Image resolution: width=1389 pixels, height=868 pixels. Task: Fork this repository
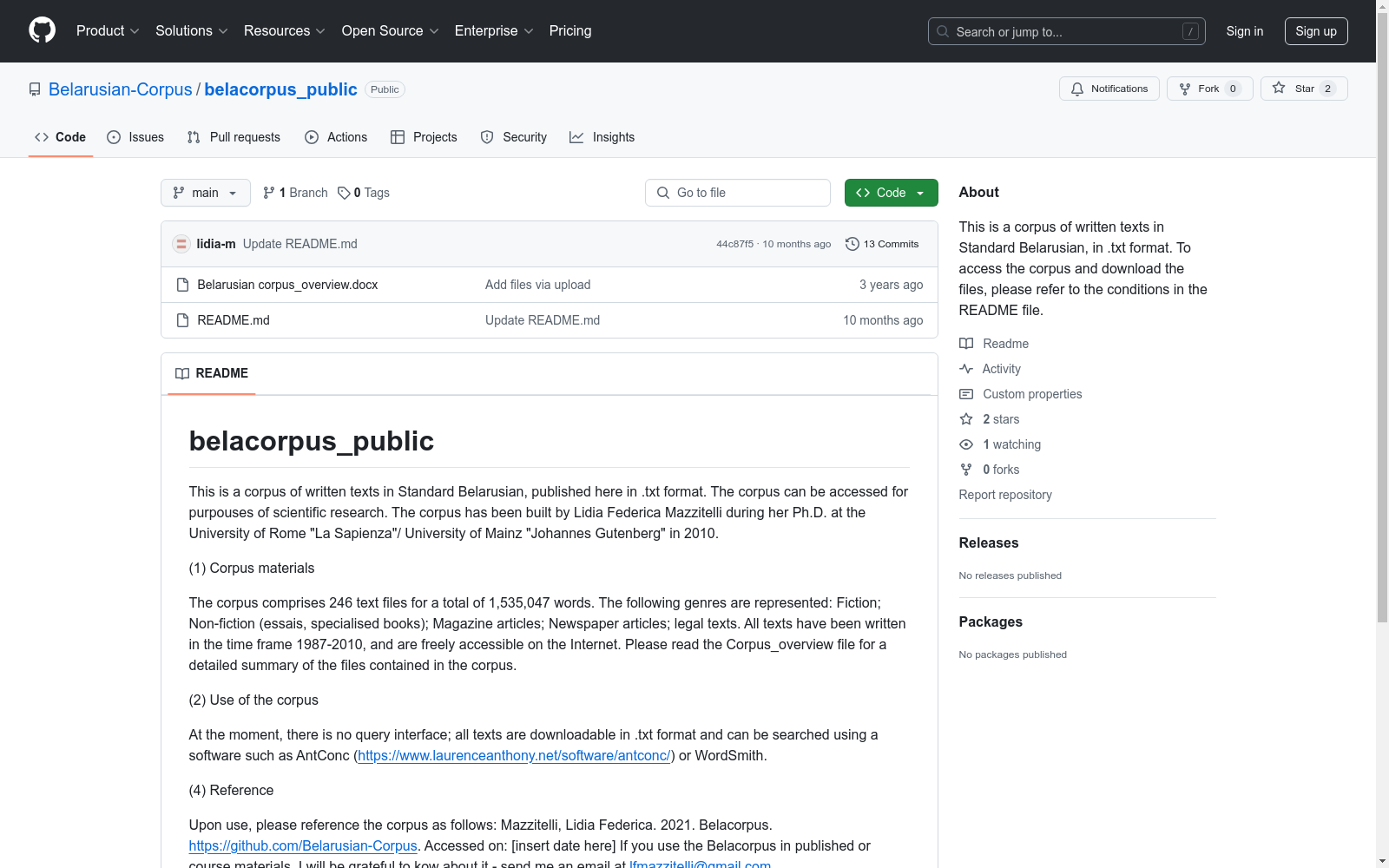(1210, 89)
